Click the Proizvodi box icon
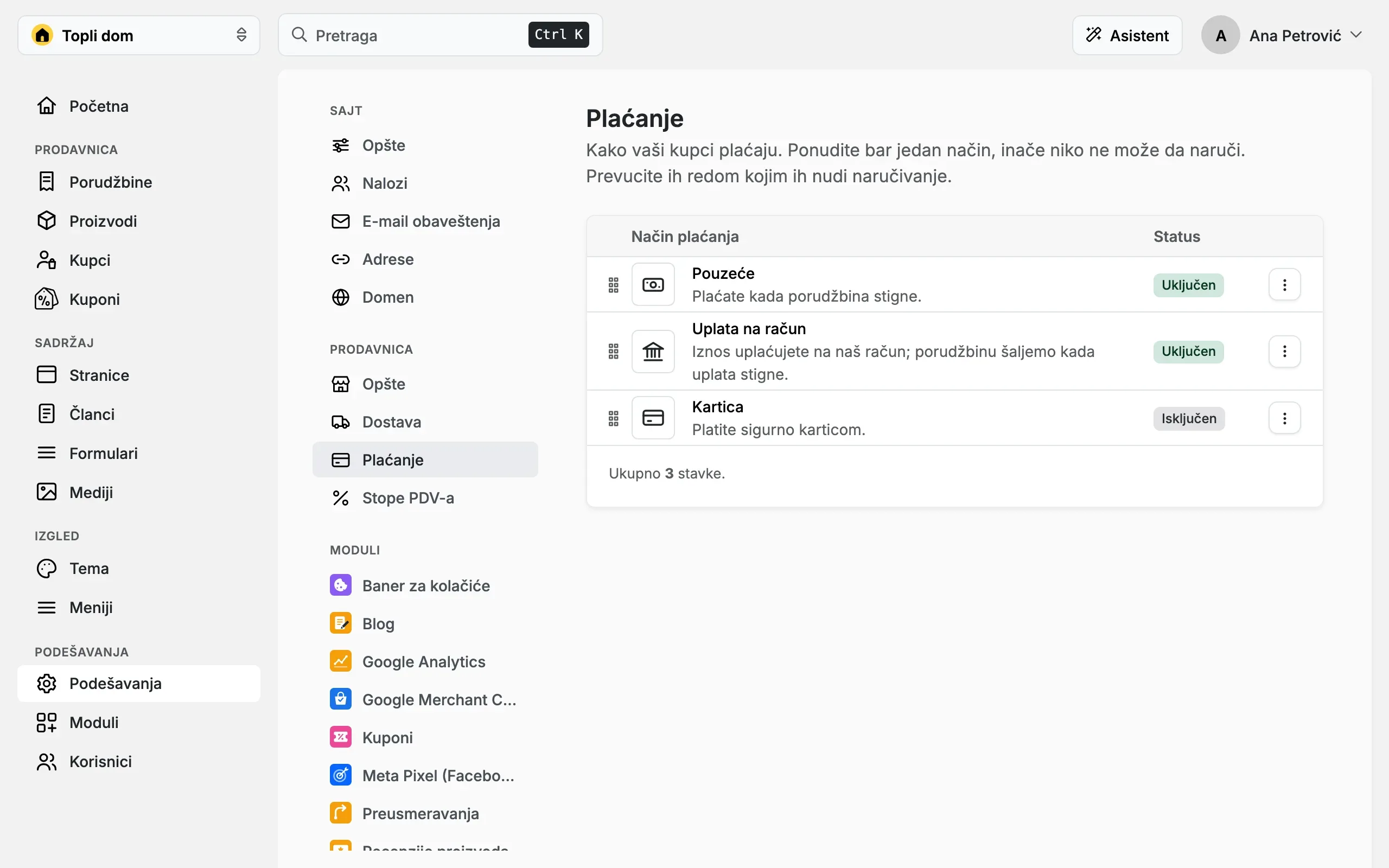 [x=47, y=221]
